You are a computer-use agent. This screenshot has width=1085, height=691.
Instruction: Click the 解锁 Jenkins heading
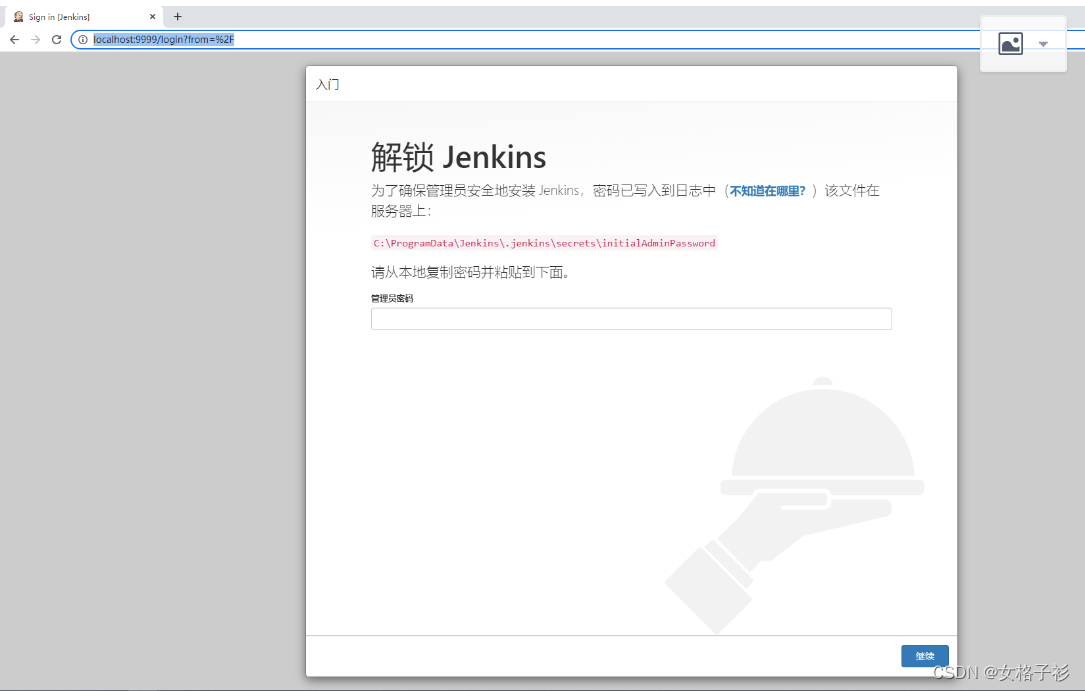click(x=458, y=157)
